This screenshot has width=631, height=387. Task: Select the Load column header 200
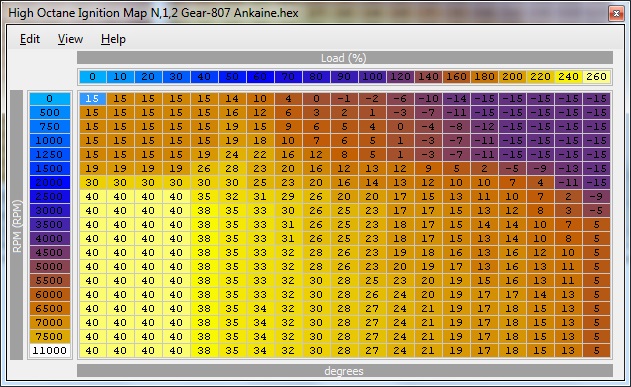tap(512, 76)
